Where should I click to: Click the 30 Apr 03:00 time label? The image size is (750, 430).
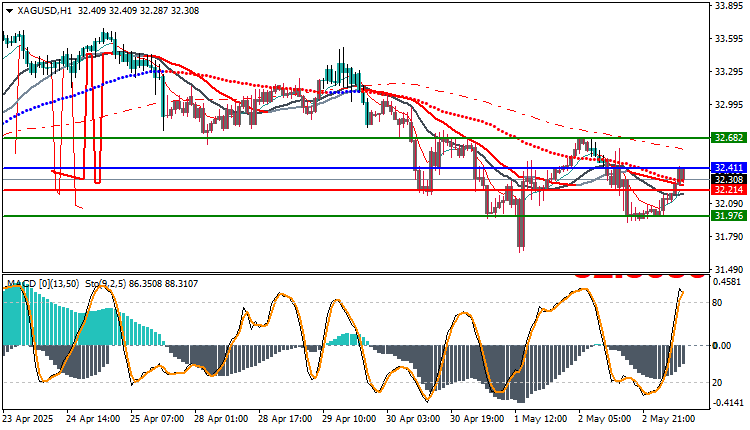[x=413, y=419]
